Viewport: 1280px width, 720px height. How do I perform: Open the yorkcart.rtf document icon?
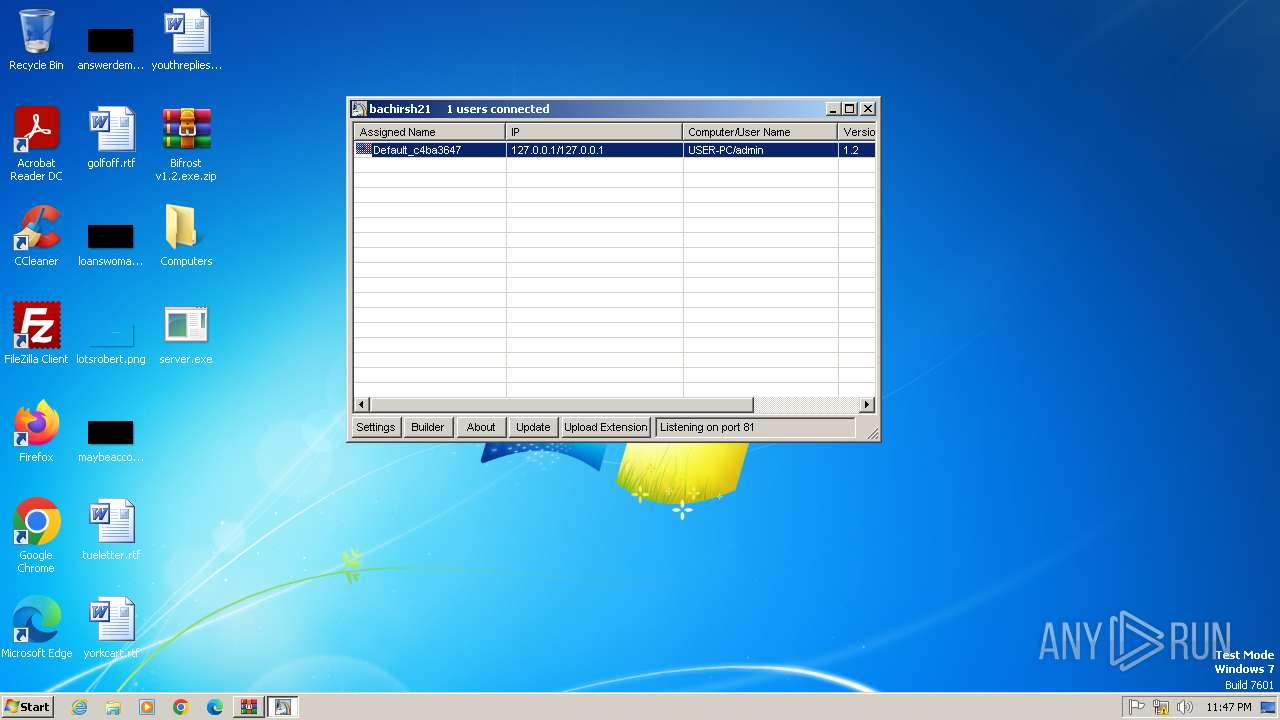(x=111, y=628)
